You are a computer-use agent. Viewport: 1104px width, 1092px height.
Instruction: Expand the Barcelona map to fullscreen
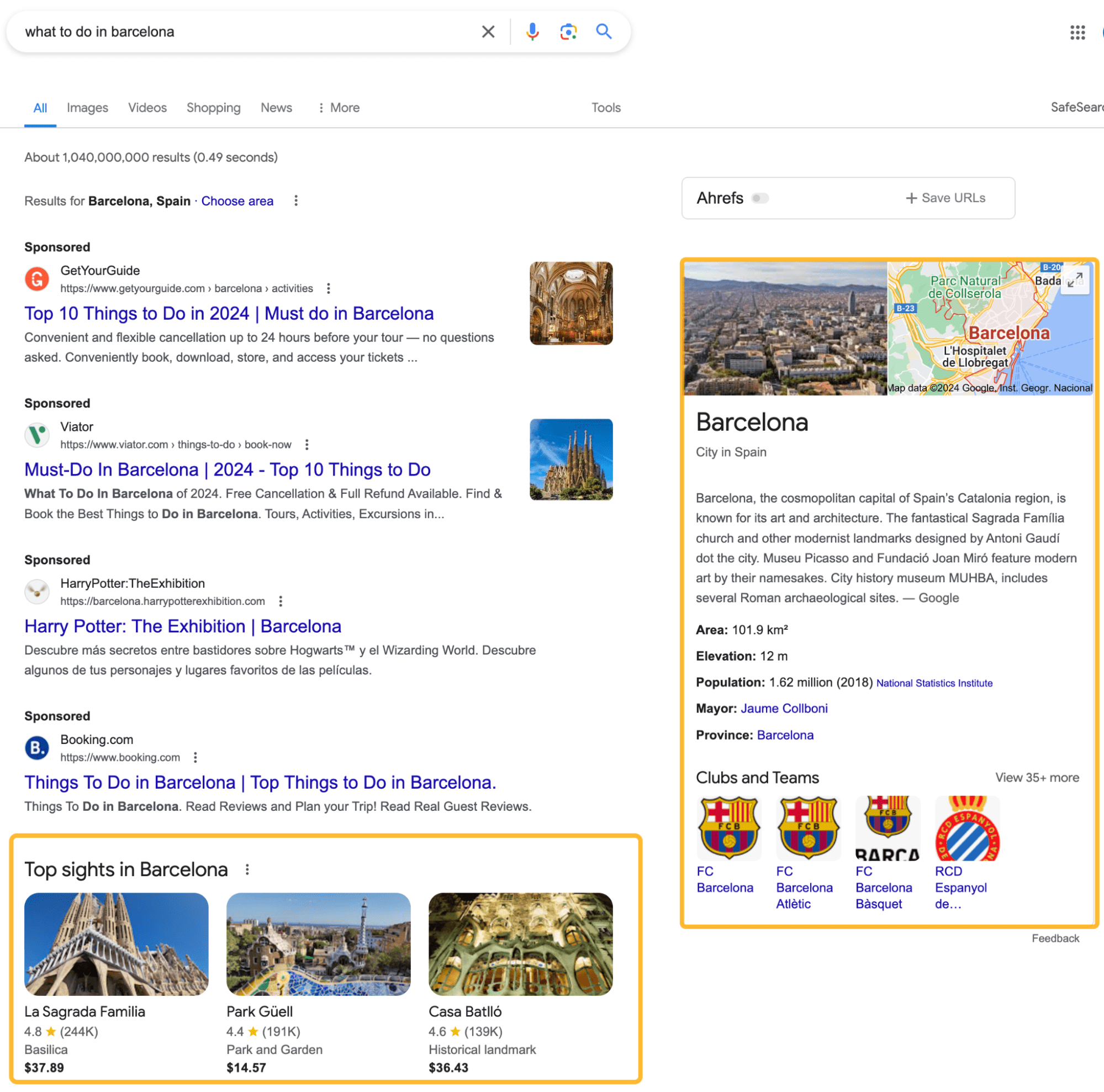point(1076,281)
